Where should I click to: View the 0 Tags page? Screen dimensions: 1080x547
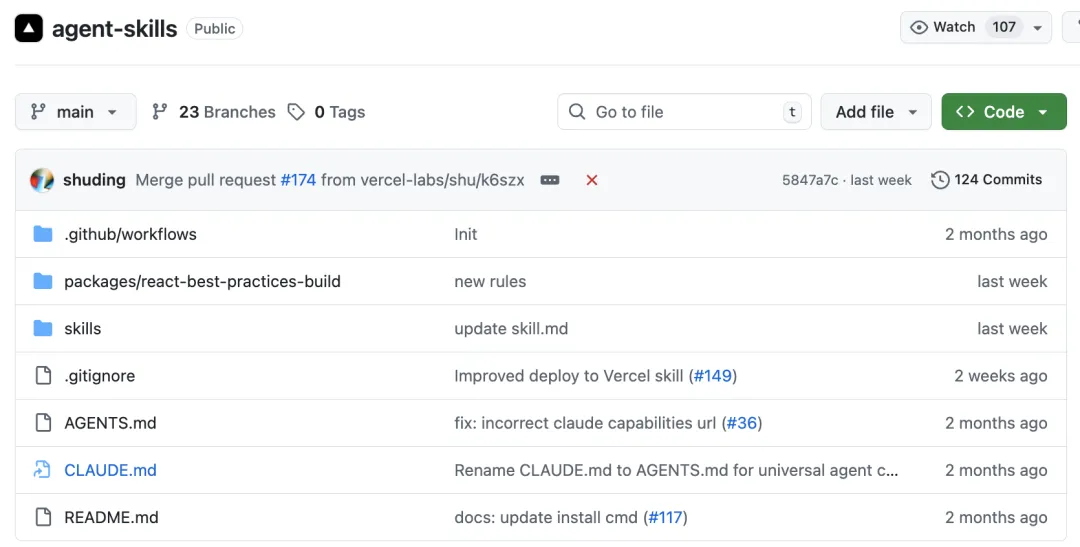326,112
